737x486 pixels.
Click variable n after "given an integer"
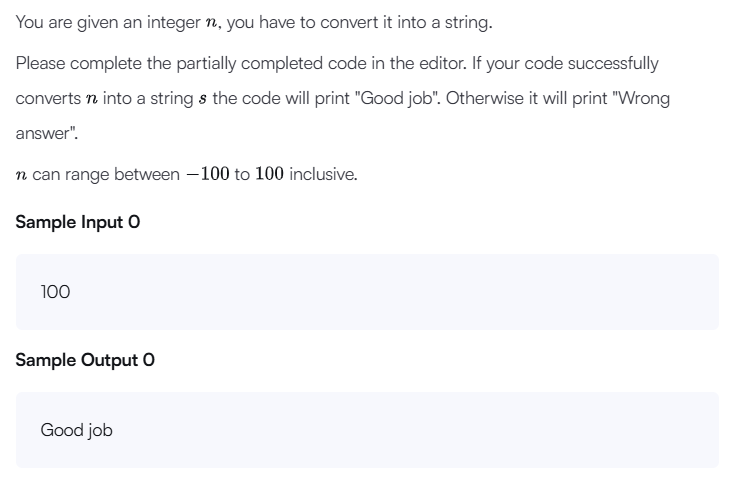pyautogui.click(x=211, y=23)
